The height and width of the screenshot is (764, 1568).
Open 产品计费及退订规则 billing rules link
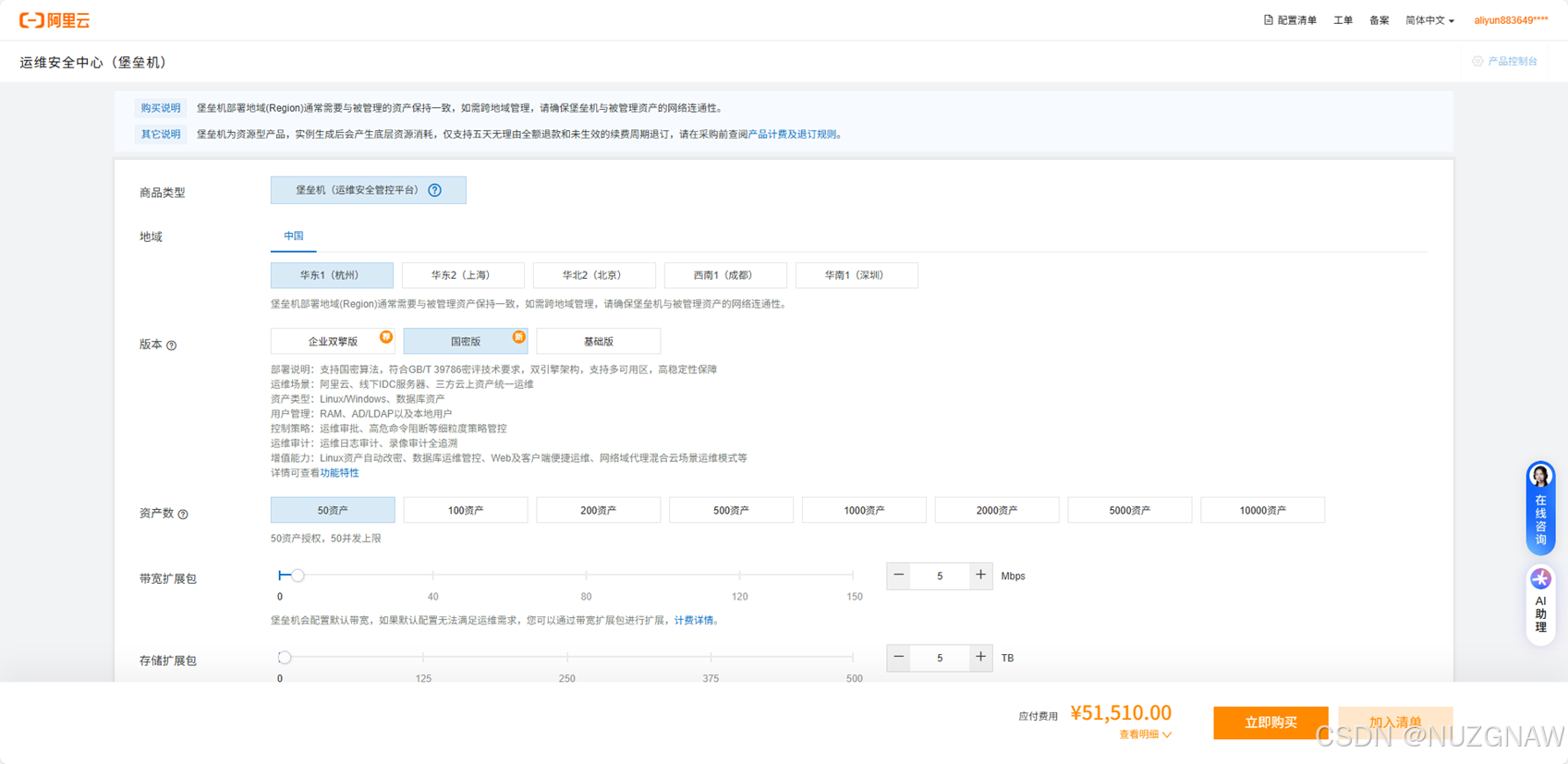(x=792, y=134)
